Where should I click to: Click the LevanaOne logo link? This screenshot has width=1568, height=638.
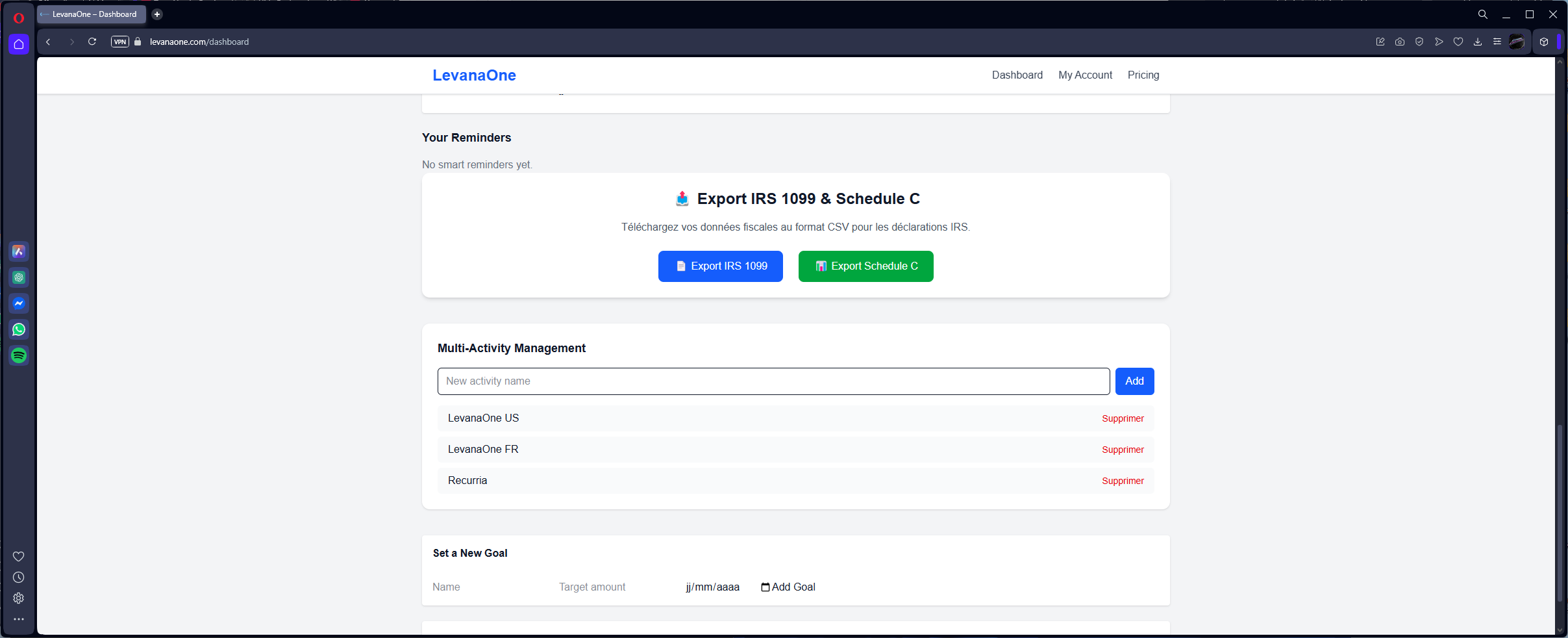point(474,75)
